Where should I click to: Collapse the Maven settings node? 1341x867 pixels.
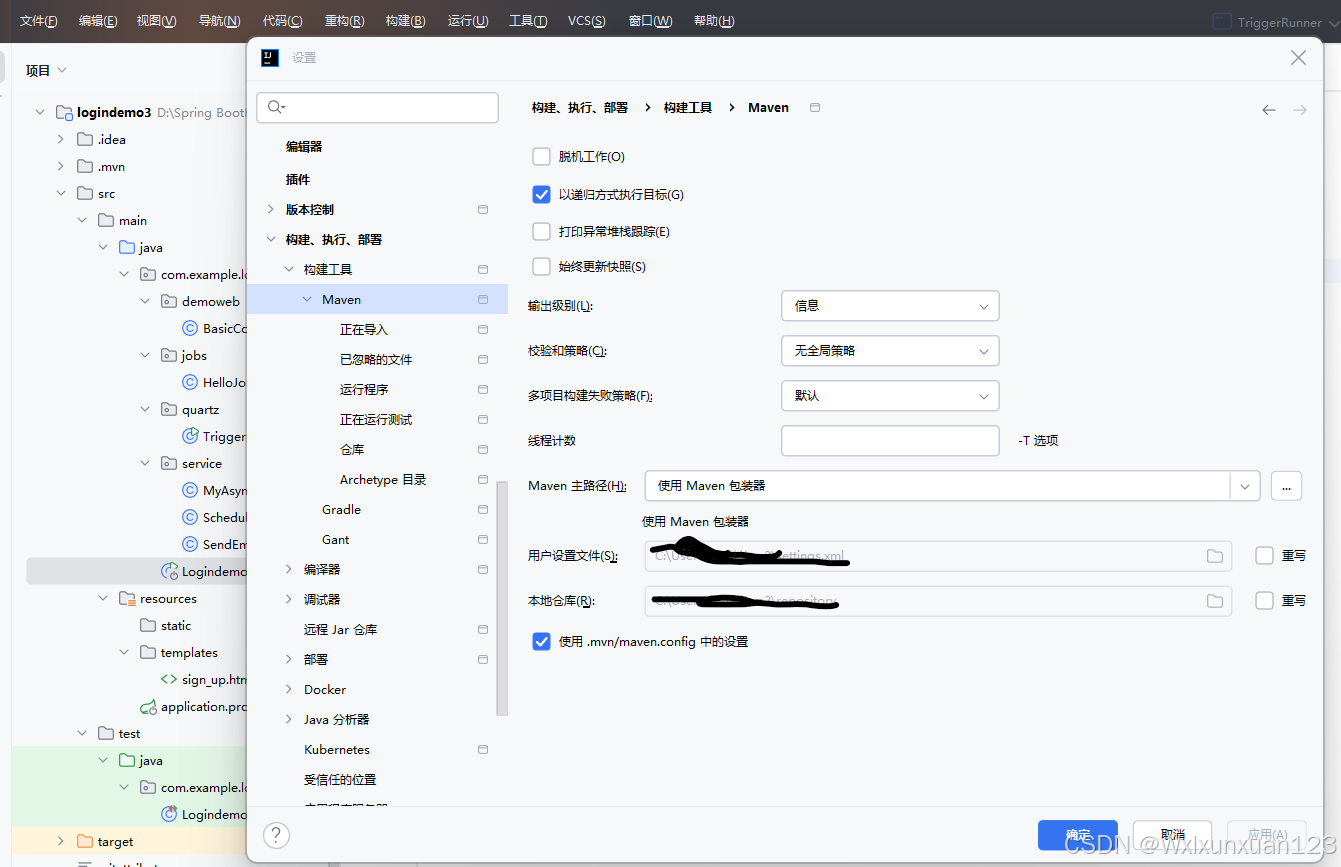pyautogui.click(x=307, y=300)
